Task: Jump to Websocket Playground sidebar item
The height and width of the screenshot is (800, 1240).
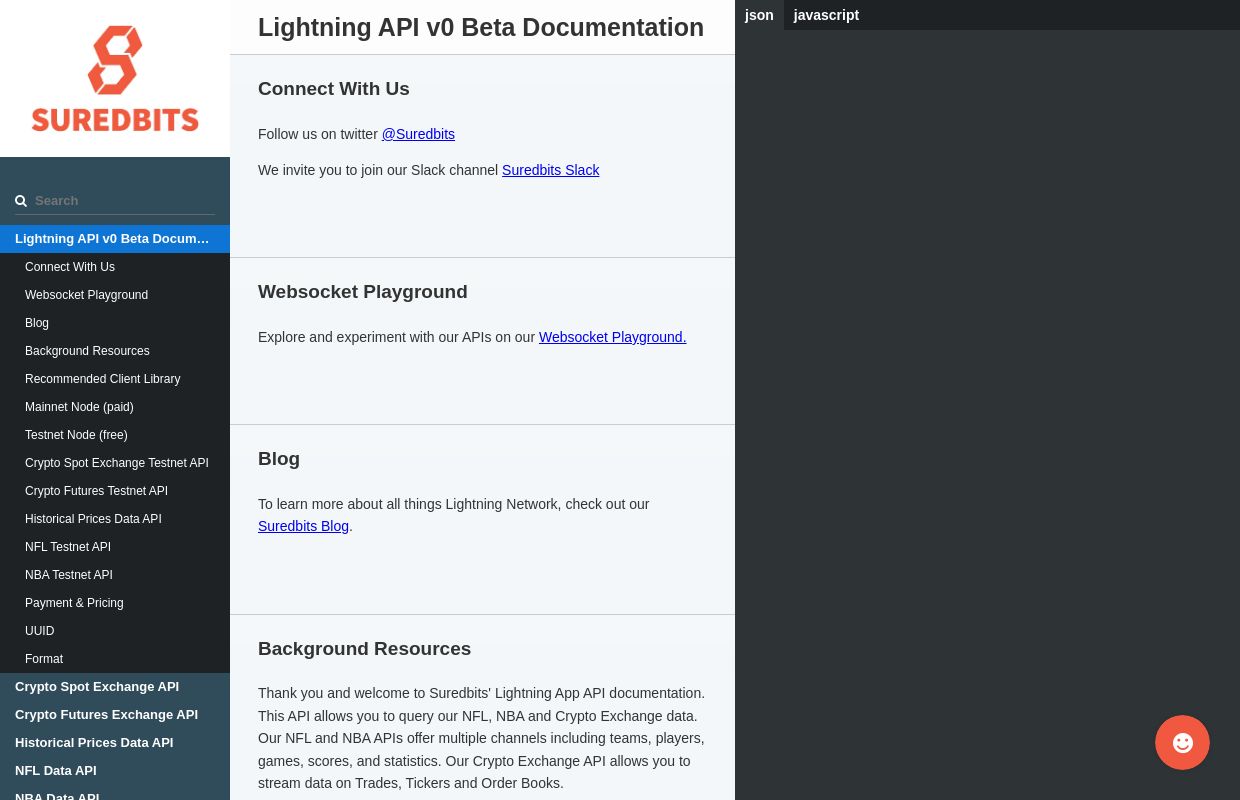Action: point(115,295)
